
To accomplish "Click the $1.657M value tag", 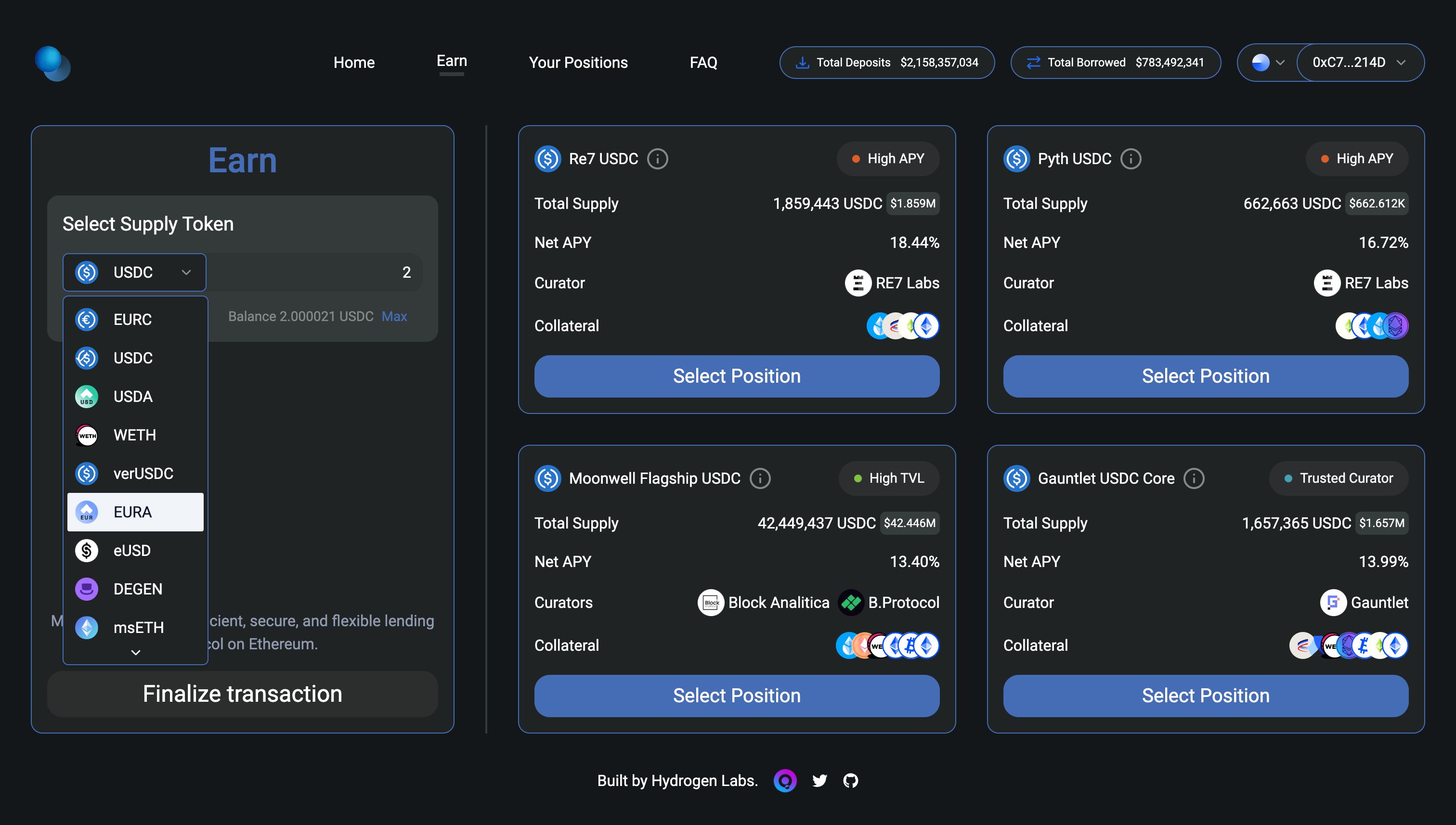I will pos(1382,523).
